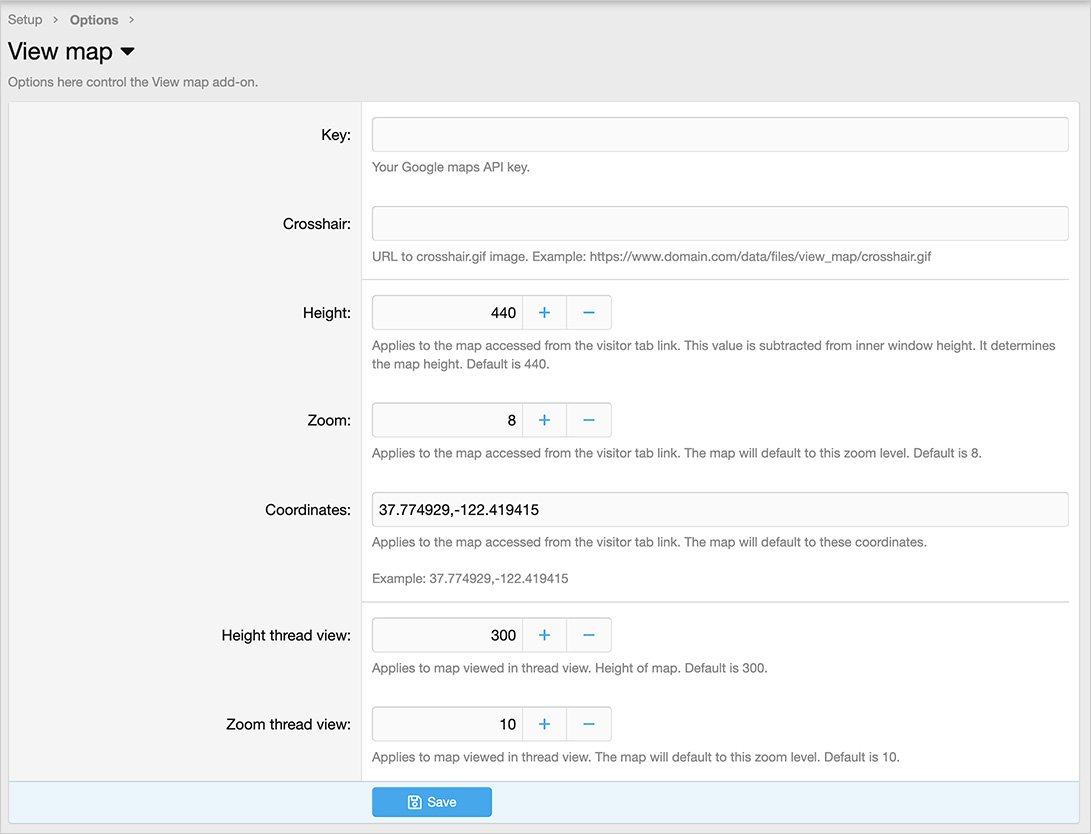
Task: Select the Coordinates text field
Action: pyautogui.click(x=720, y=510)
